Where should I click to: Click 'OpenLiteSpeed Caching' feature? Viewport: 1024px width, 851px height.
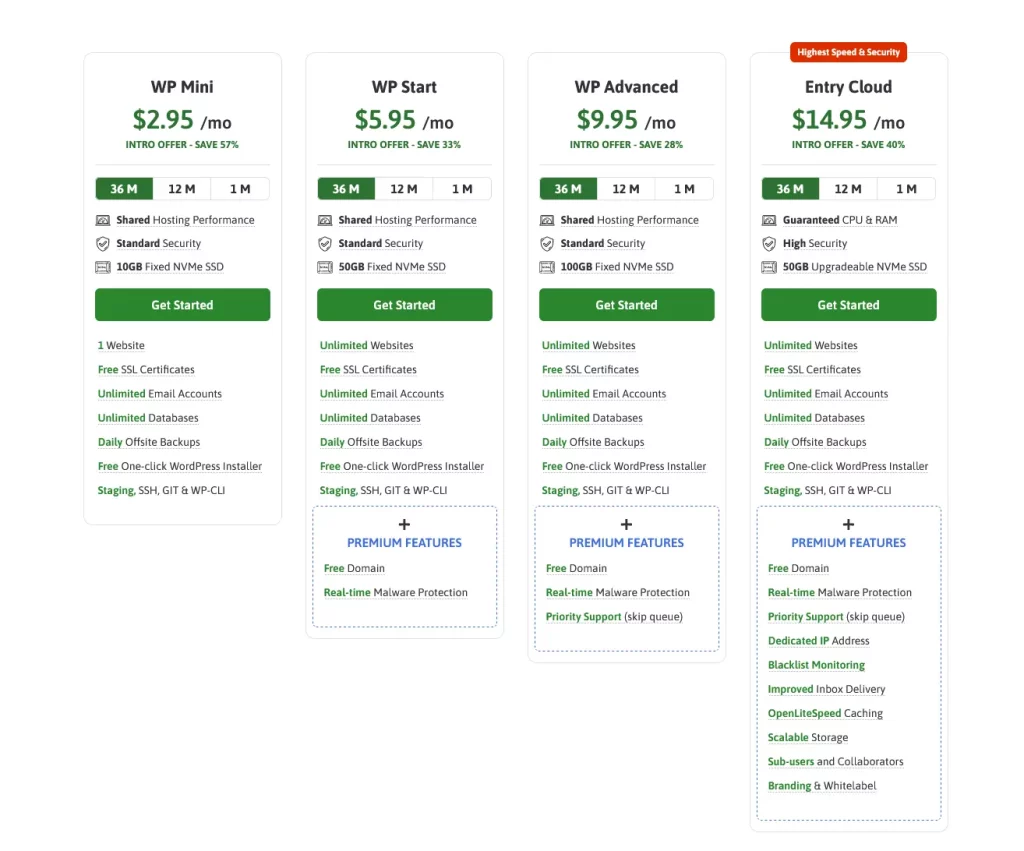pos(825,713)
